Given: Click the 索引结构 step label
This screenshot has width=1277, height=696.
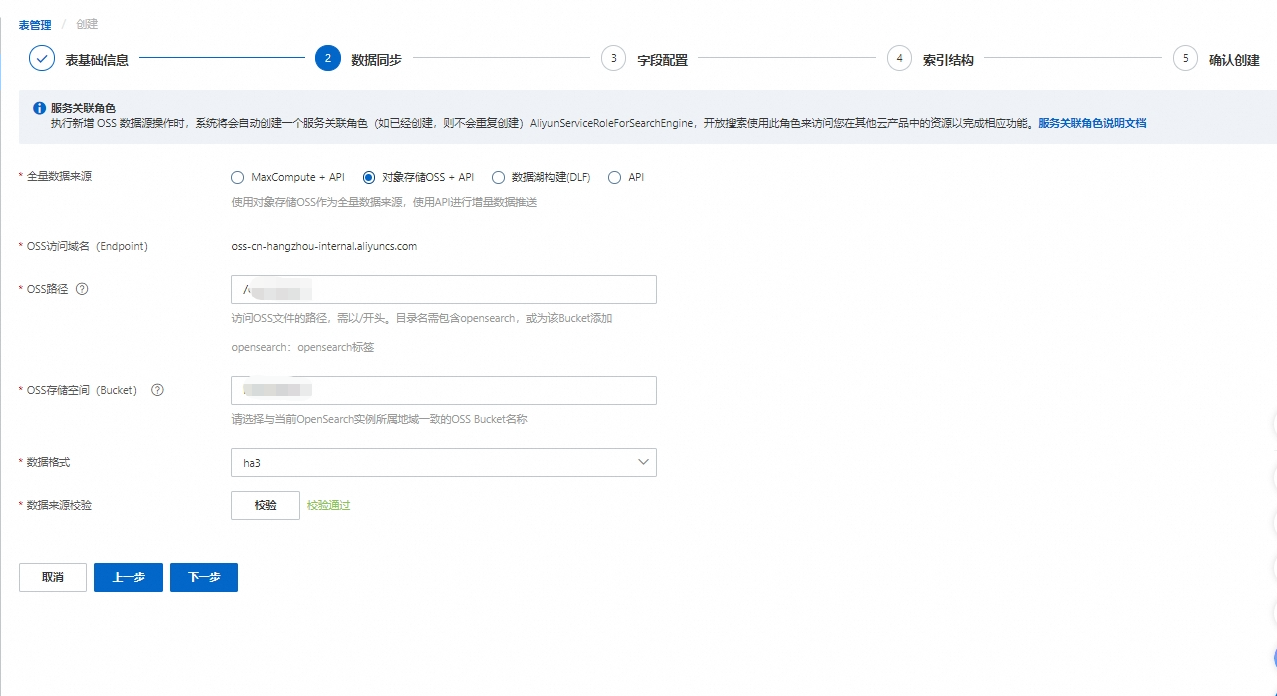Looking at the screenshot, I should coord(948,60).
